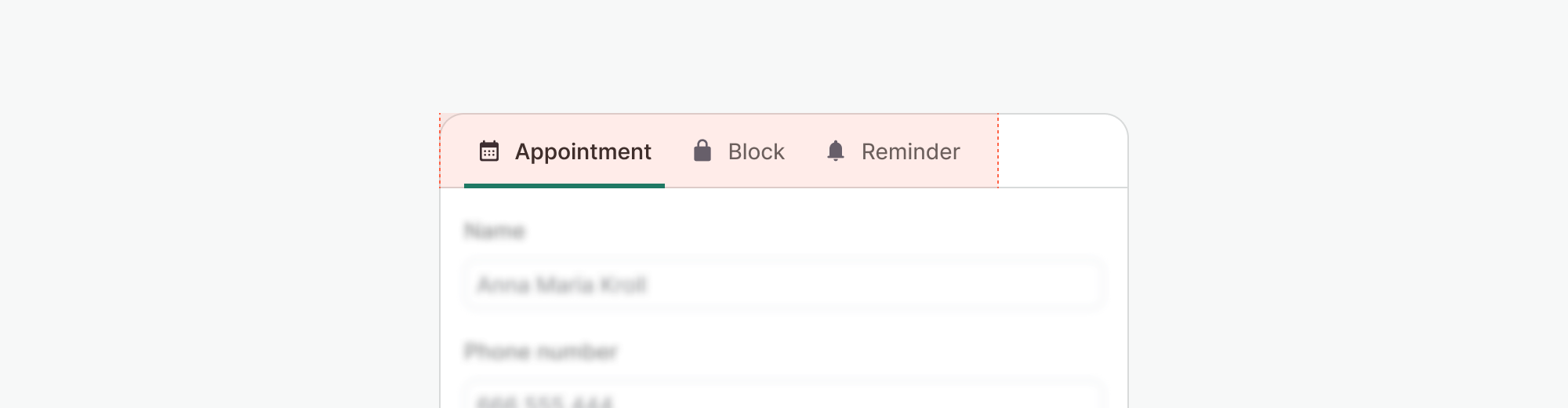Click the 'Anna Maria Kroll' placeholder text
The width and height of the screenshot is (1568, 408).
point(561,285)
